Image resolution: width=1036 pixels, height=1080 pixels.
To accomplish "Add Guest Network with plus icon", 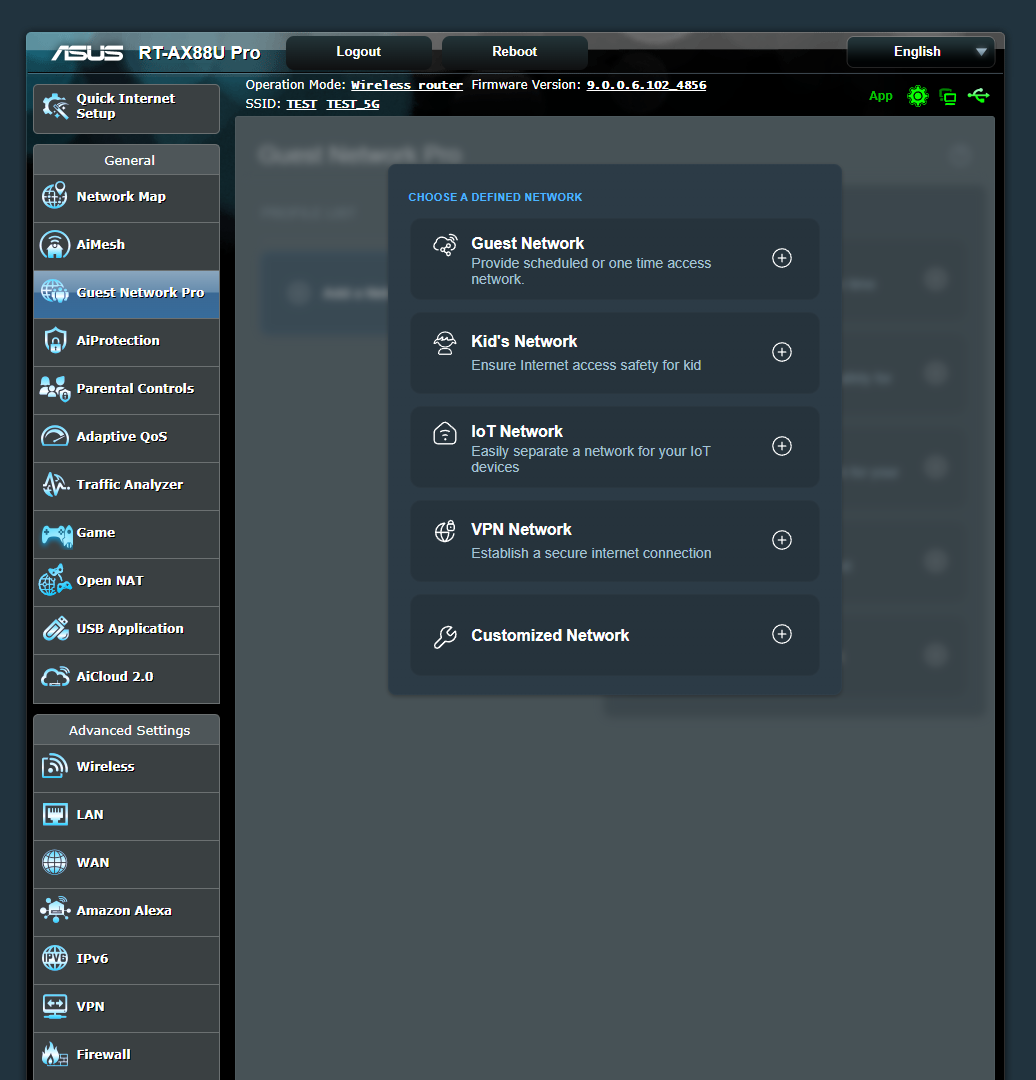I will click(782, 258).
